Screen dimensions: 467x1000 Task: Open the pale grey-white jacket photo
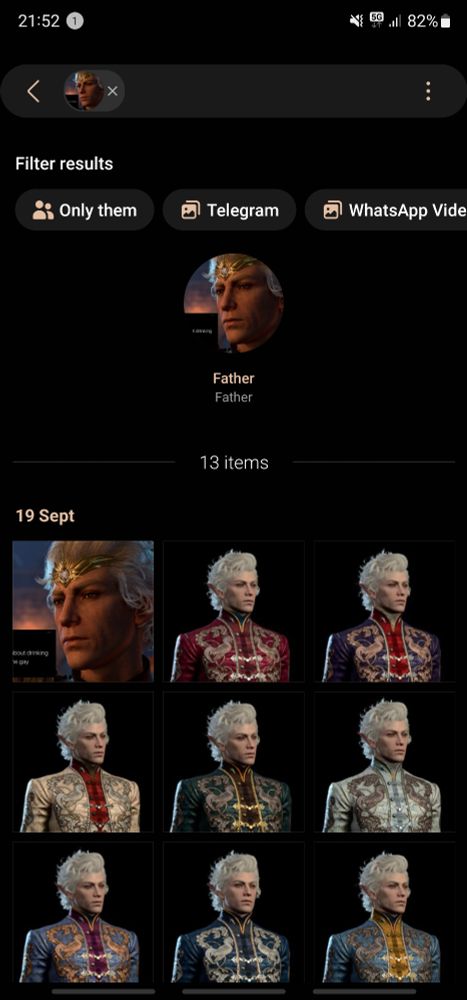coord(384,762)
